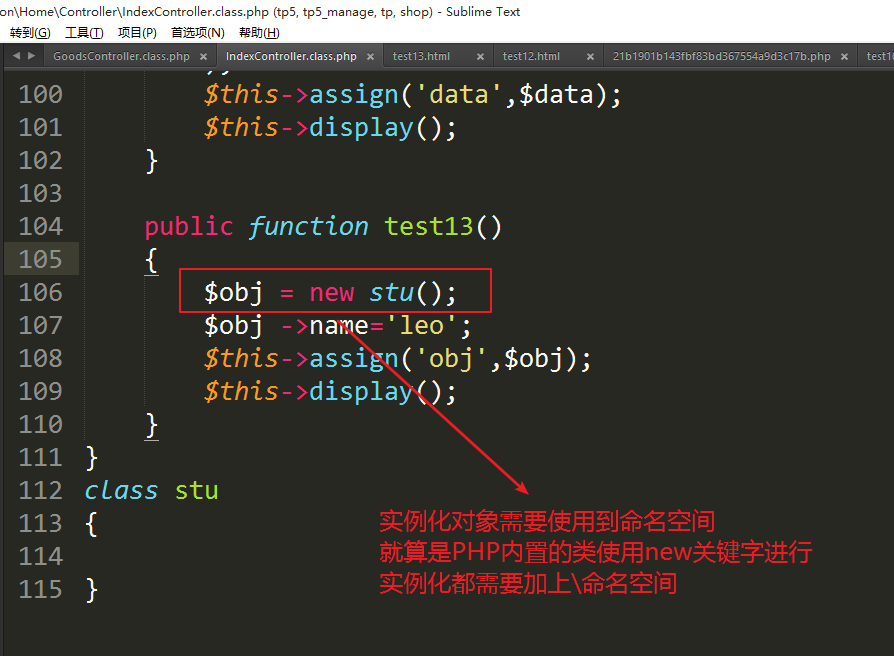The image size is (894, 656).
Task: Open the 帮助(H) menu
Action: [x=259, y=33]
